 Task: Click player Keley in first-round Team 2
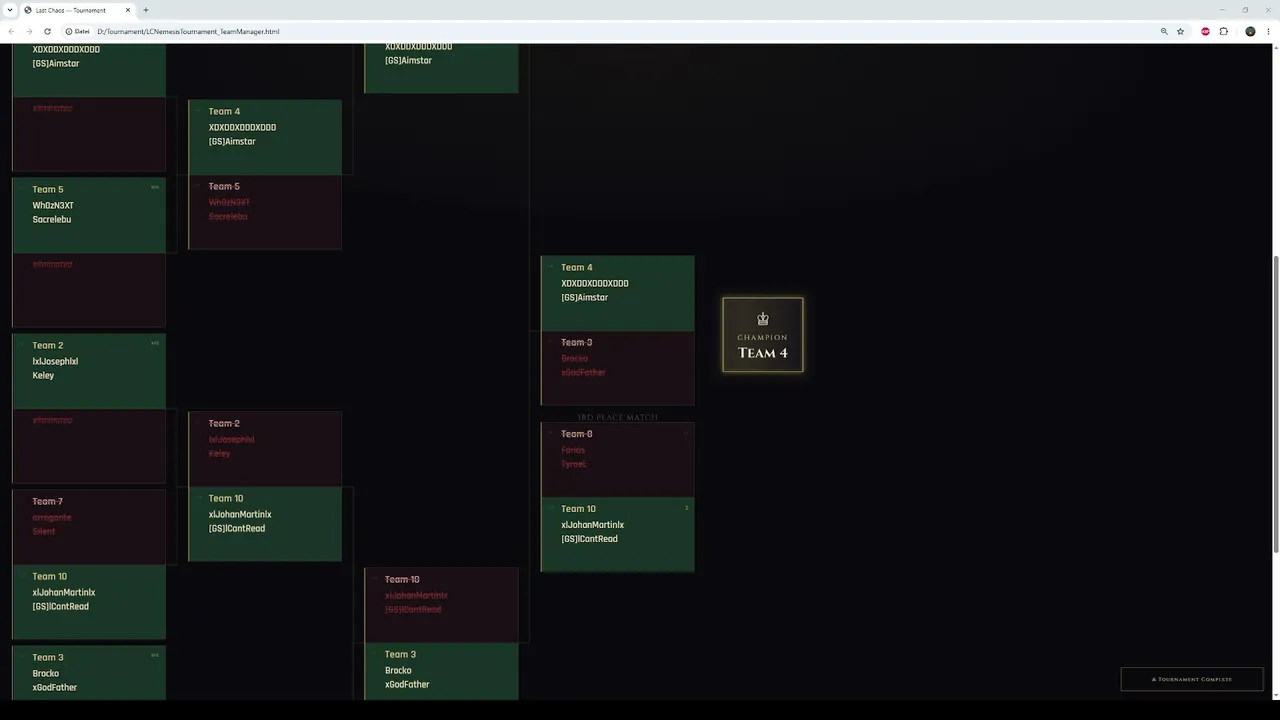43,375
